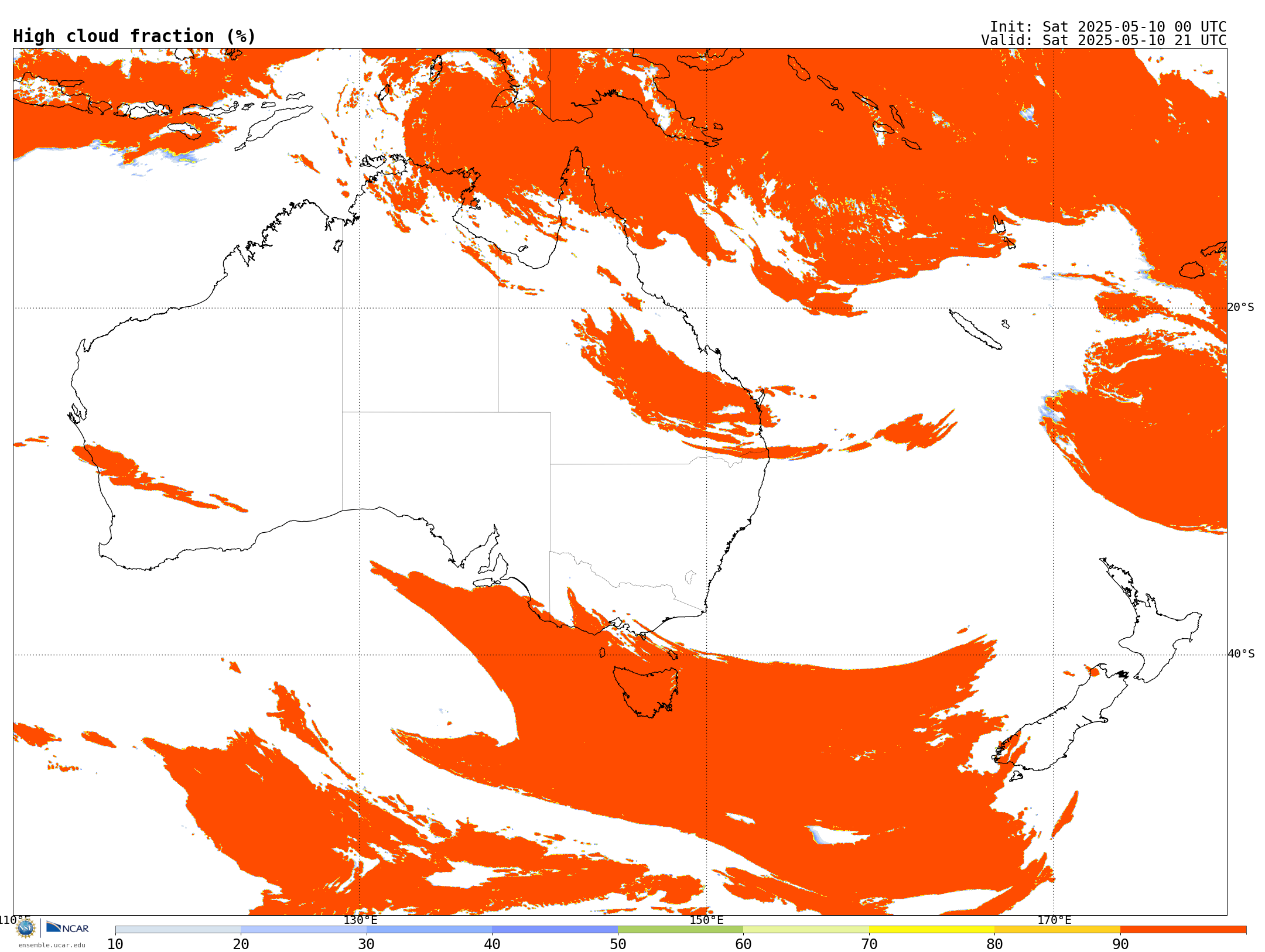Click the 80-90 gold colorbar segment
Viewport: 1265px width, 952px height.
tap(1057, 930)
